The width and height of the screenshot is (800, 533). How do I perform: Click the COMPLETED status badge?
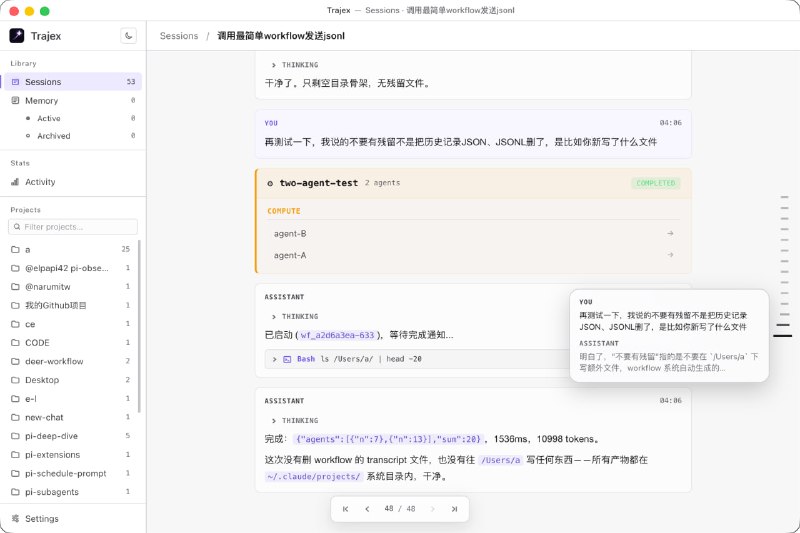tap(656, 183)
